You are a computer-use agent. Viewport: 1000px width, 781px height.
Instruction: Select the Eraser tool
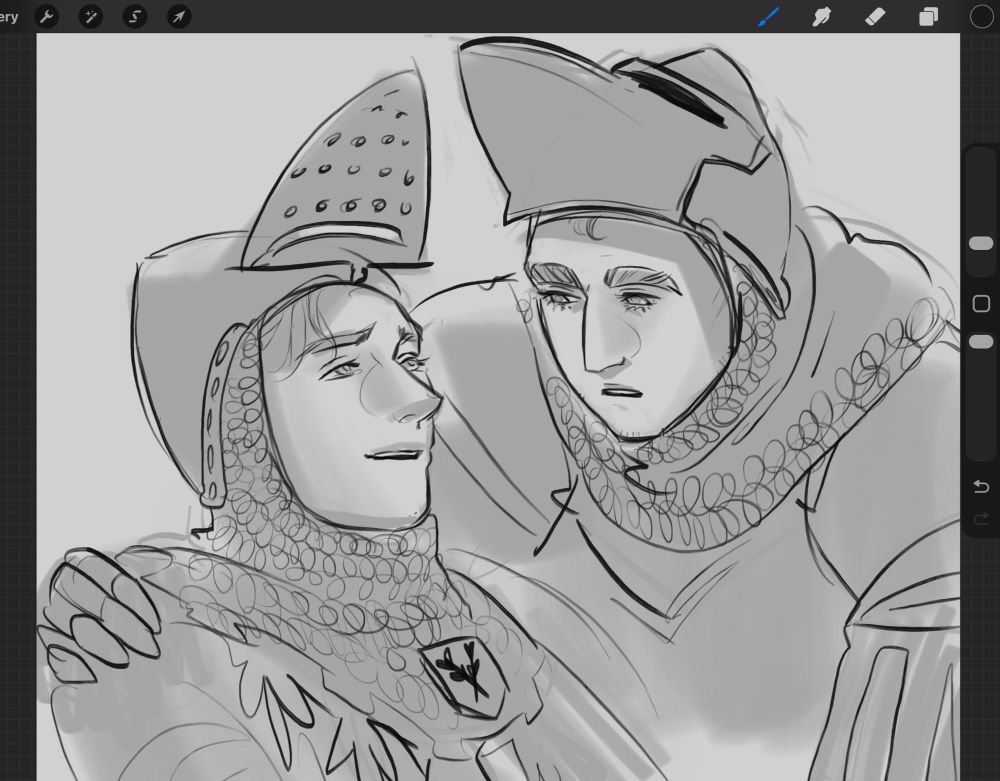point(875,17)
